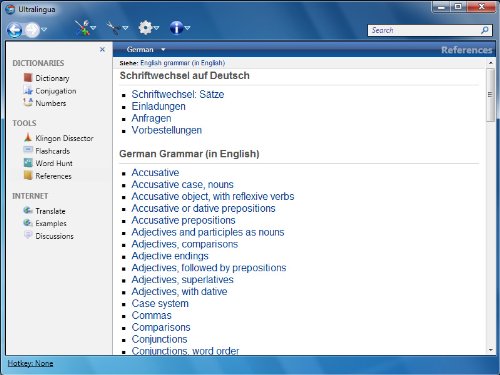
Task: Open the Vorbestellungen link
Action: (167, 130)
